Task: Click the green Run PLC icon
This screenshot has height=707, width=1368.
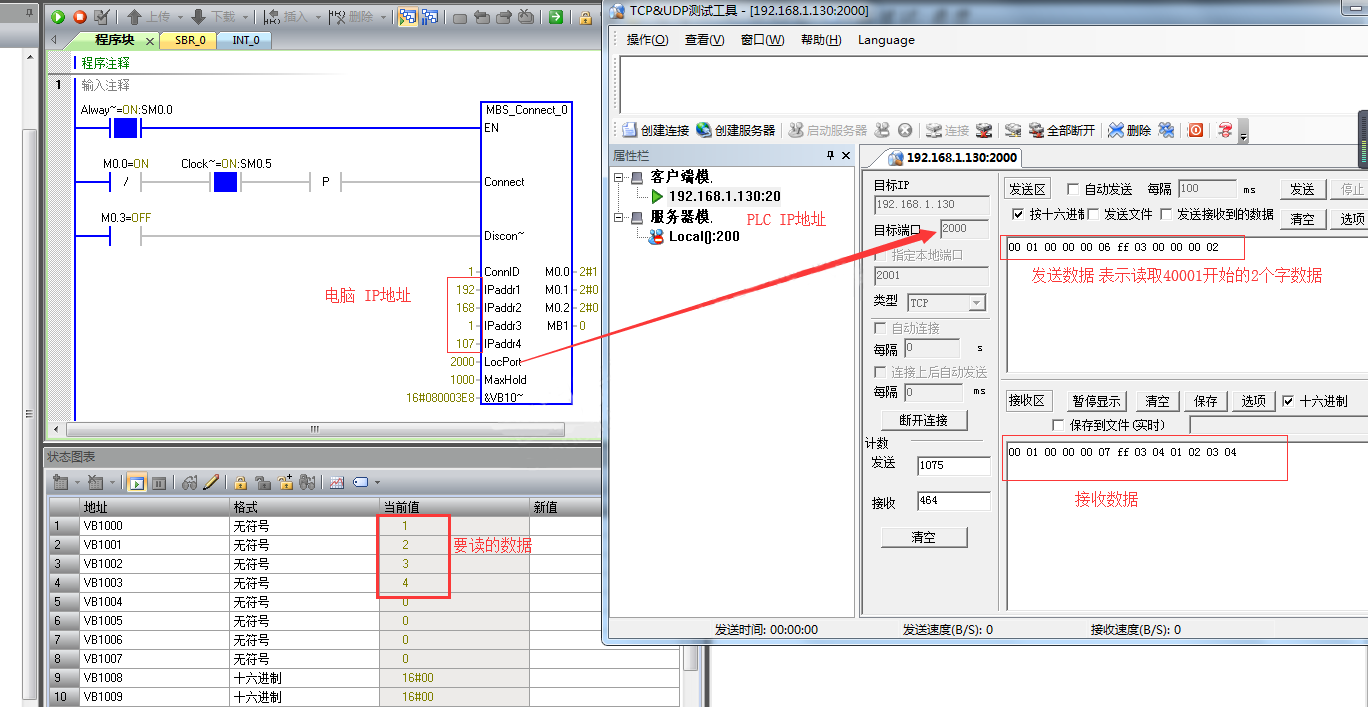Action: [58, 17]
